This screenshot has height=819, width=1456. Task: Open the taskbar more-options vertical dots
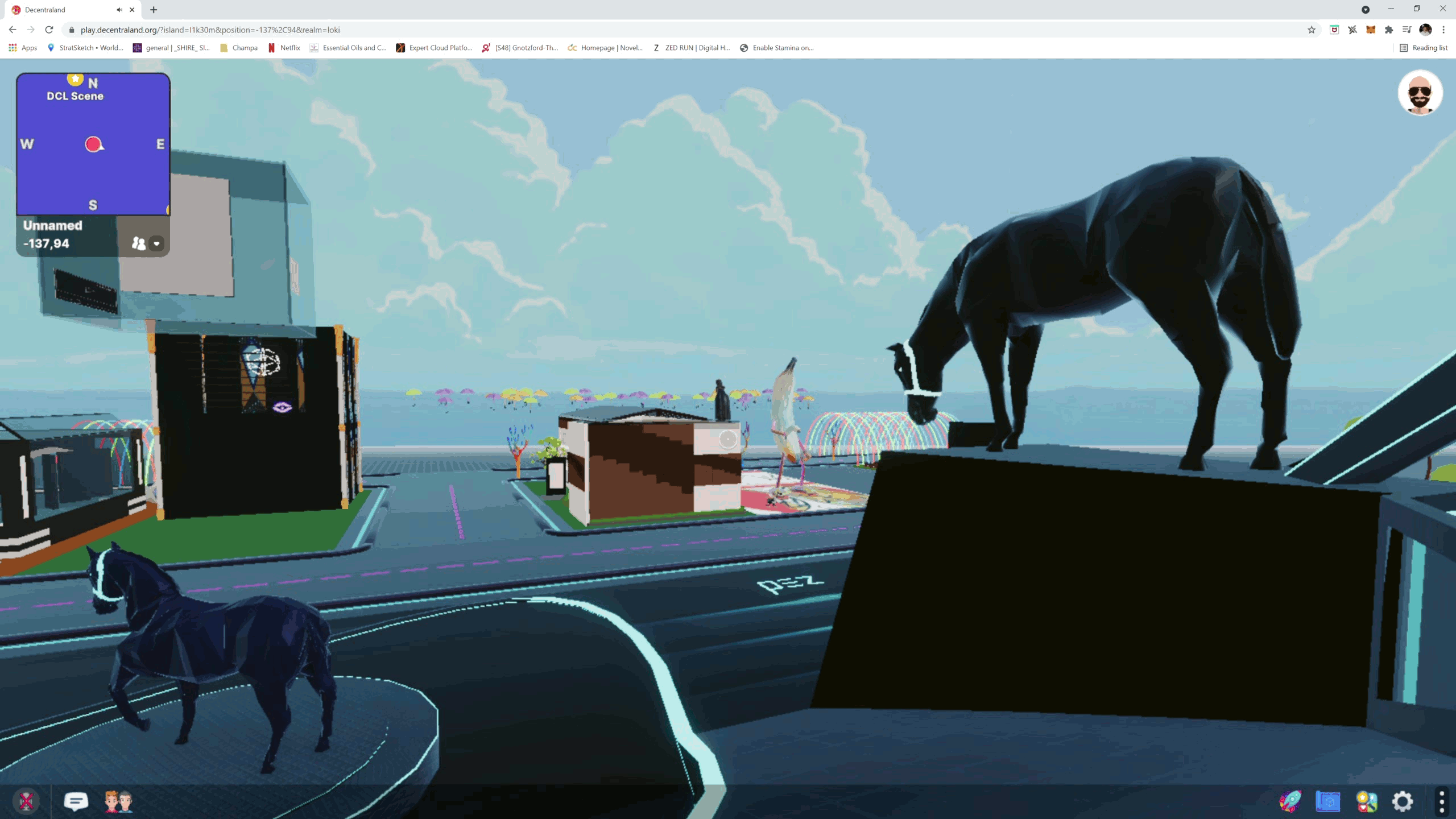(1442, 801)
